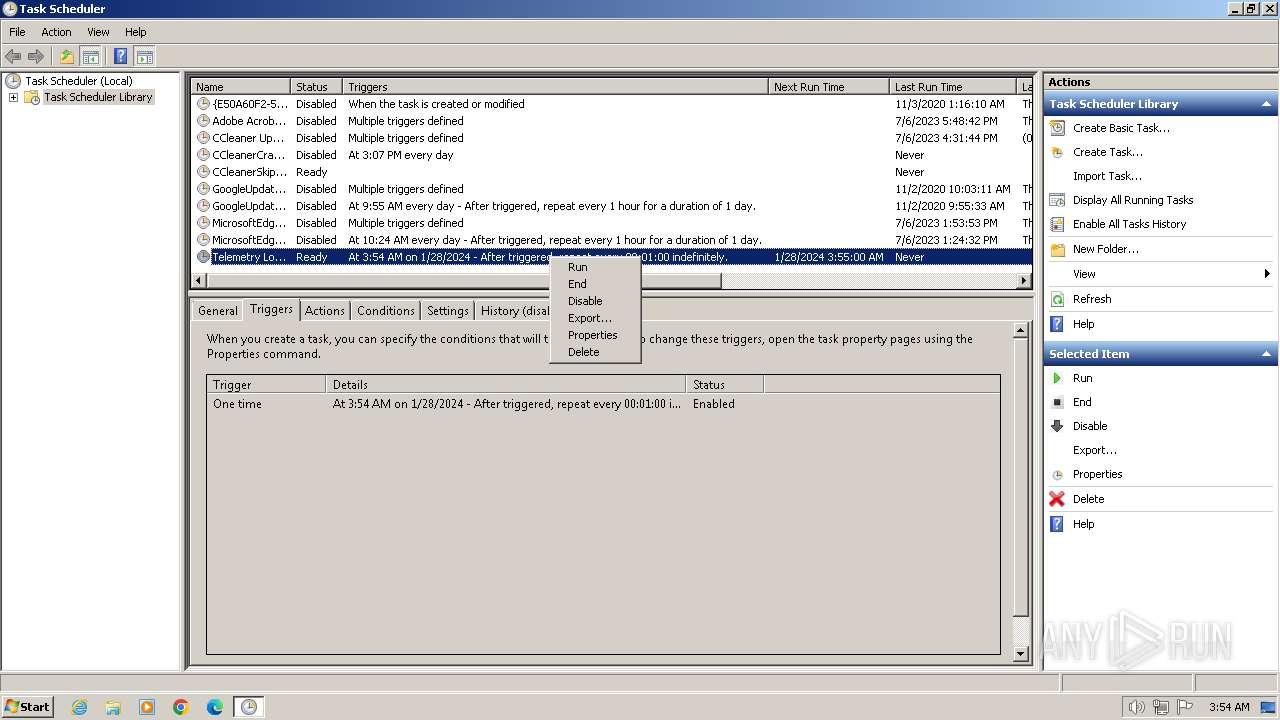Click the Up one level folder icon
Image resolution: width=1280 pixels, height=720 pixels.
coord(67,56)
